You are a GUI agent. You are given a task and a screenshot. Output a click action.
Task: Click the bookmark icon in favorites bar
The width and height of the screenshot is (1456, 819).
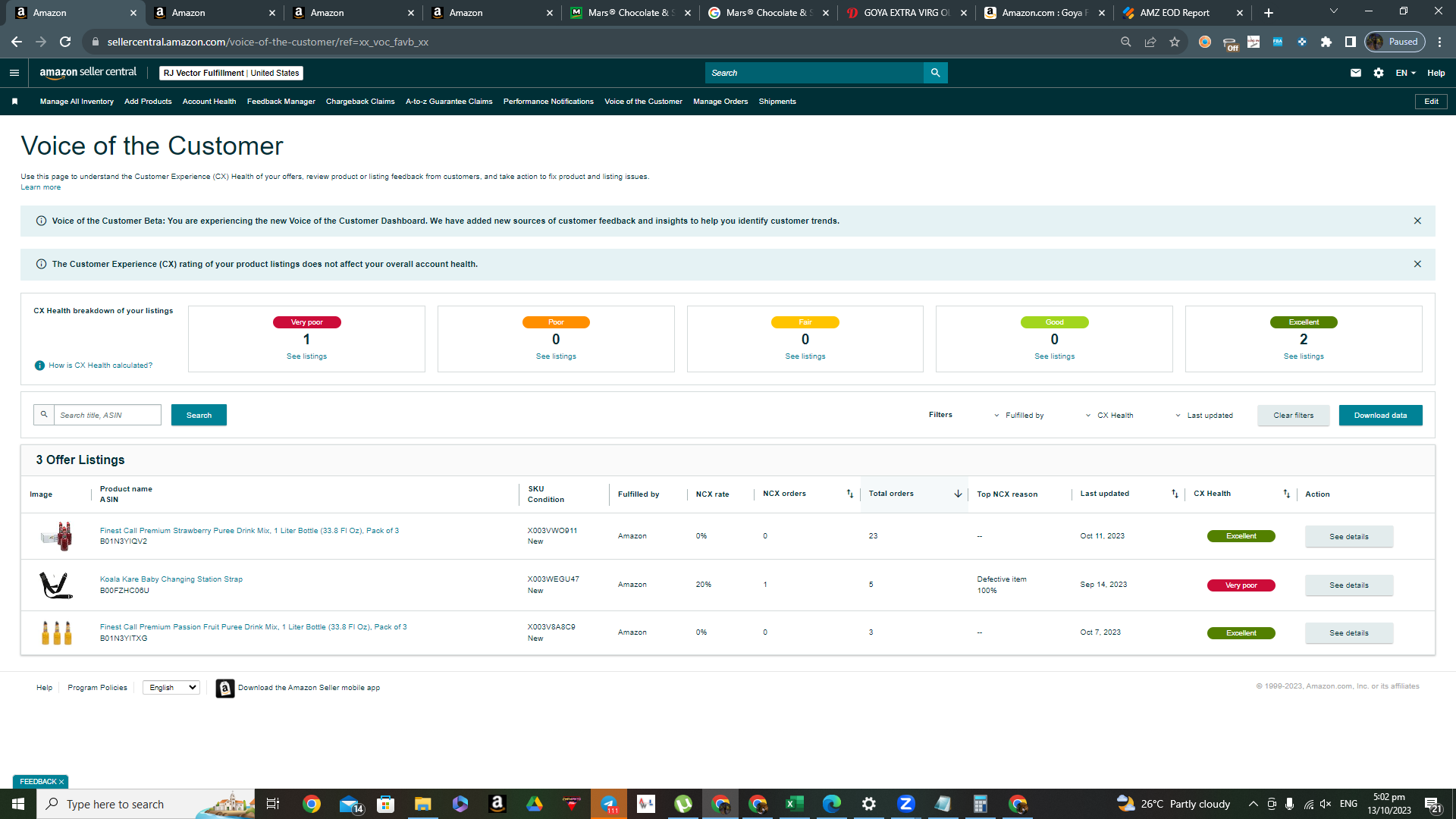pyautogui.click(x=14, y=102)
